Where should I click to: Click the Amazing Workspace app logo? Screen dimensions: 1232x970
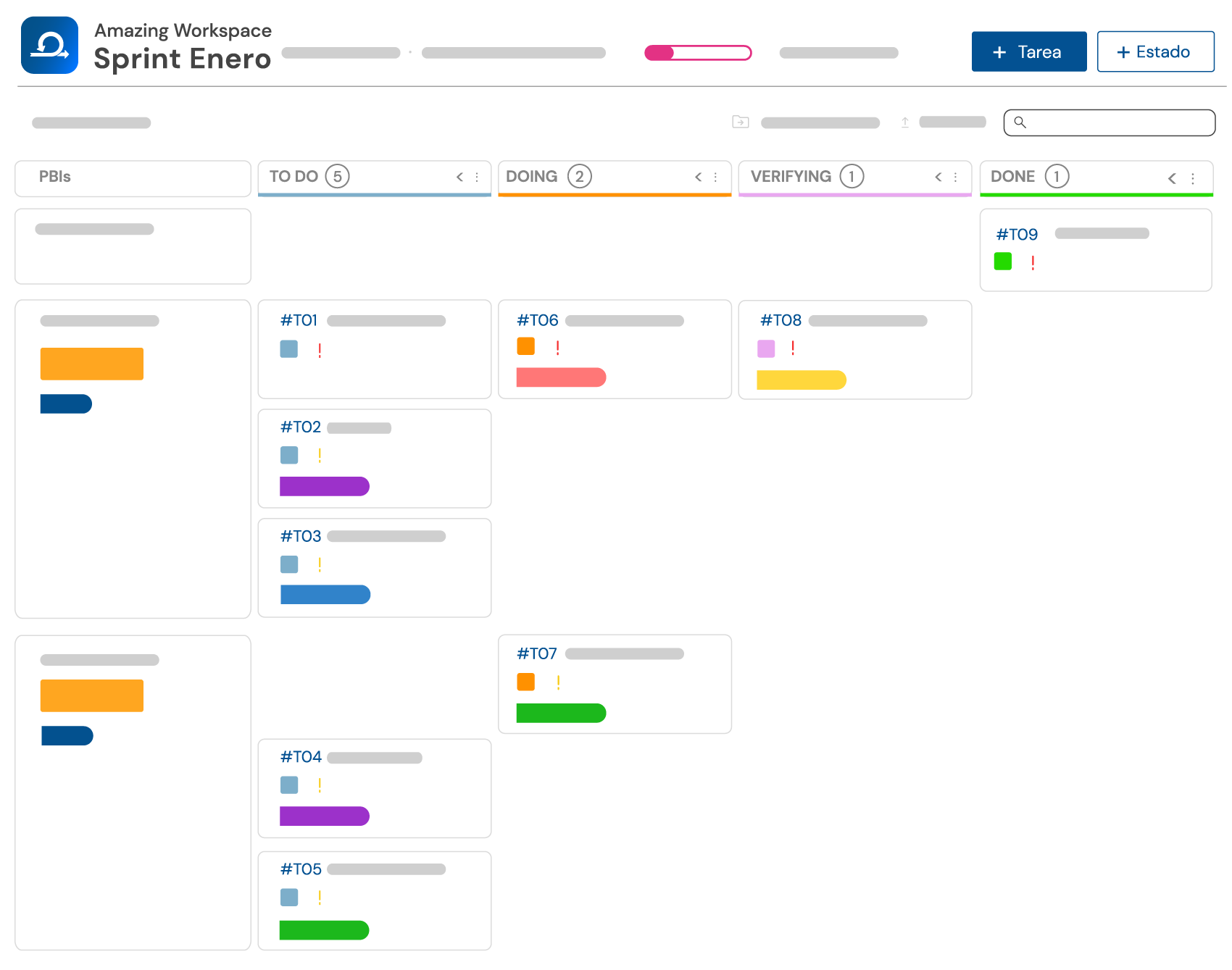pyautogui.click(x=49, y=45)
